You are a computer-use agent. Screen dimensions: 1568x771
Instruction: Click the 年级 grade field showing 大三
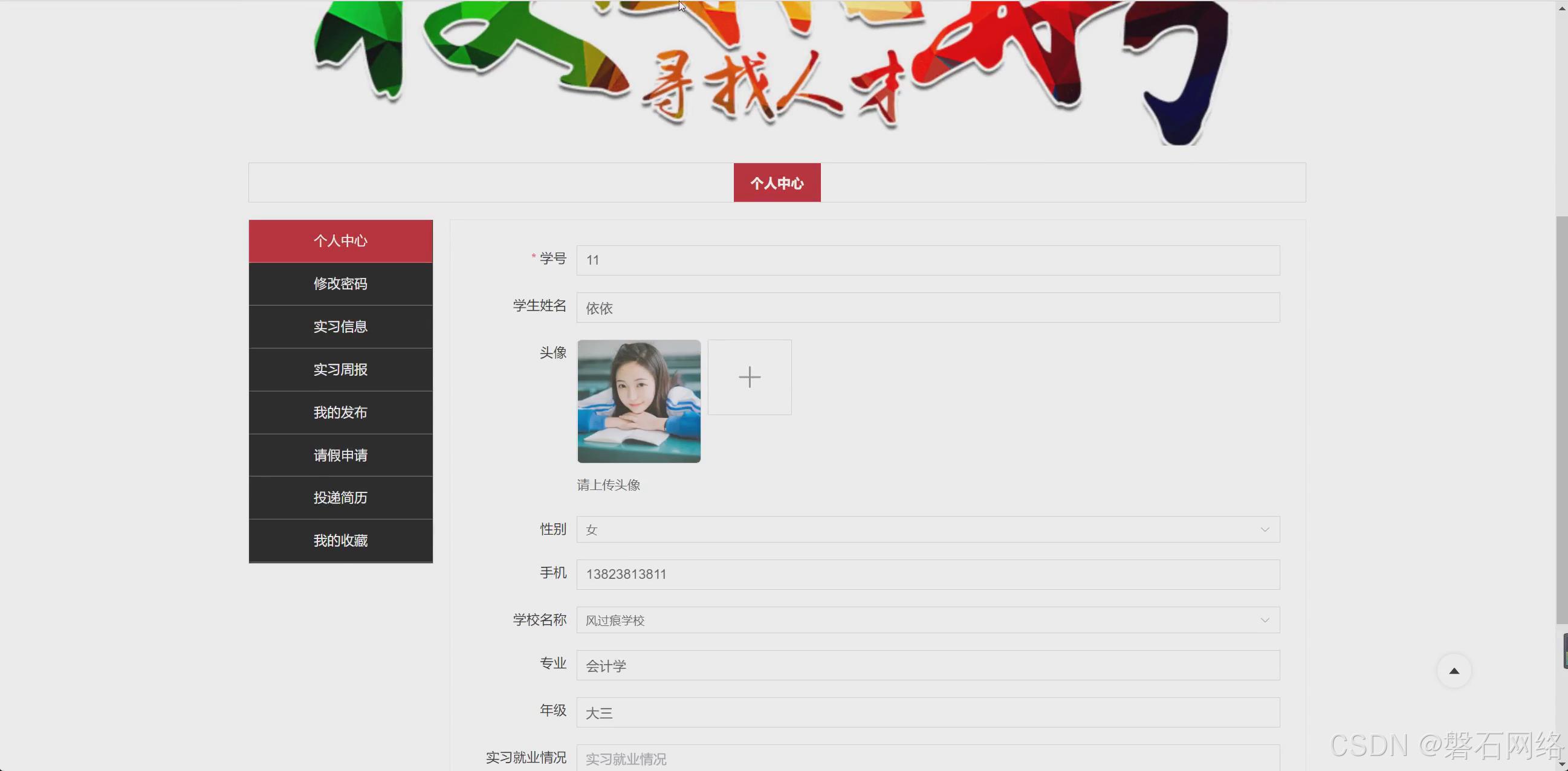point(927,712)
